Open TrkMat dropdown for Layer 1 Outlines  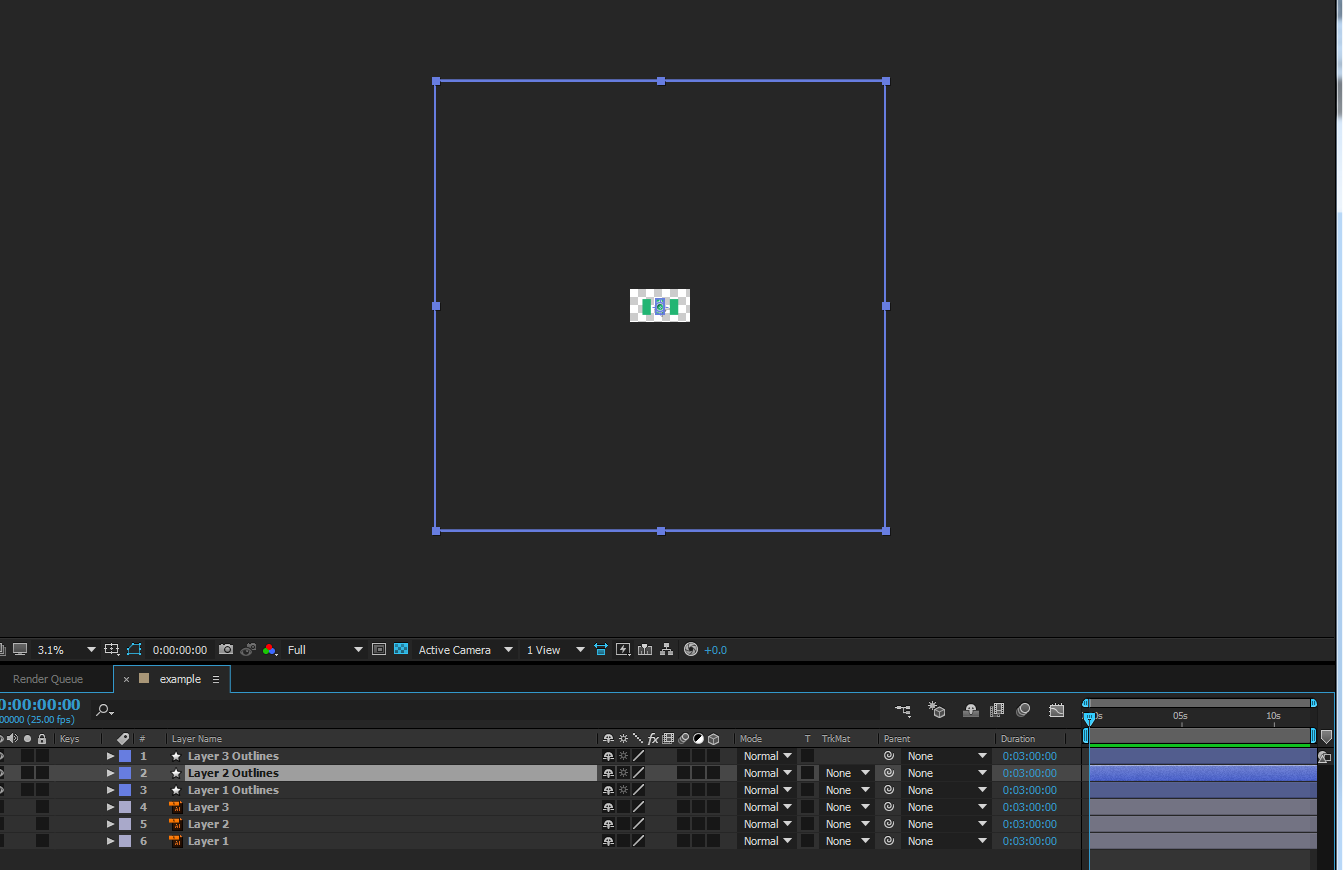(x=847, y=790)
